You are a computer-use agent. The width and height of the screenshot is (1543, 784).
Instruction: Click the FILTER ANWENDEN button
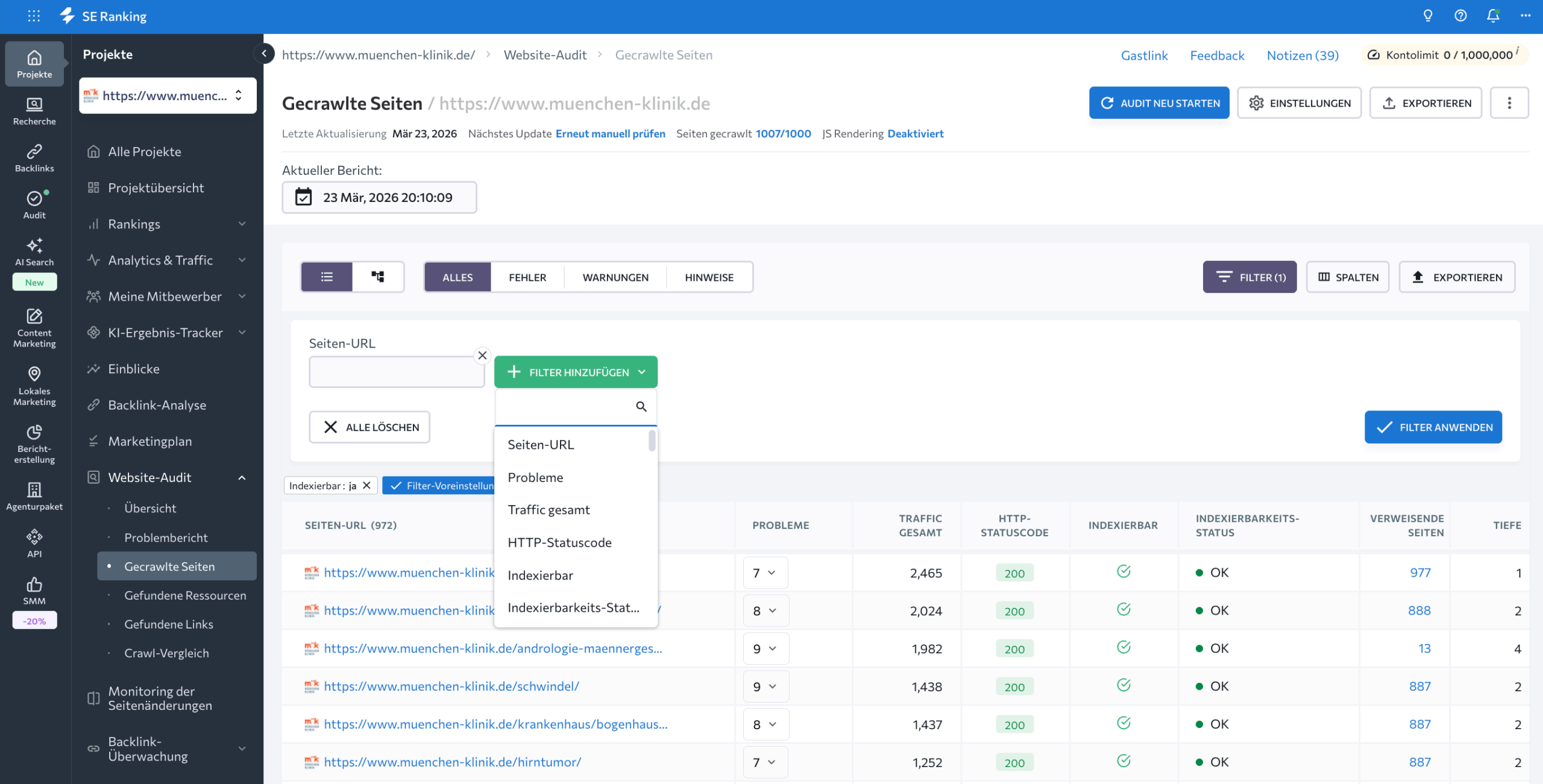click(x=1433, y=427)
